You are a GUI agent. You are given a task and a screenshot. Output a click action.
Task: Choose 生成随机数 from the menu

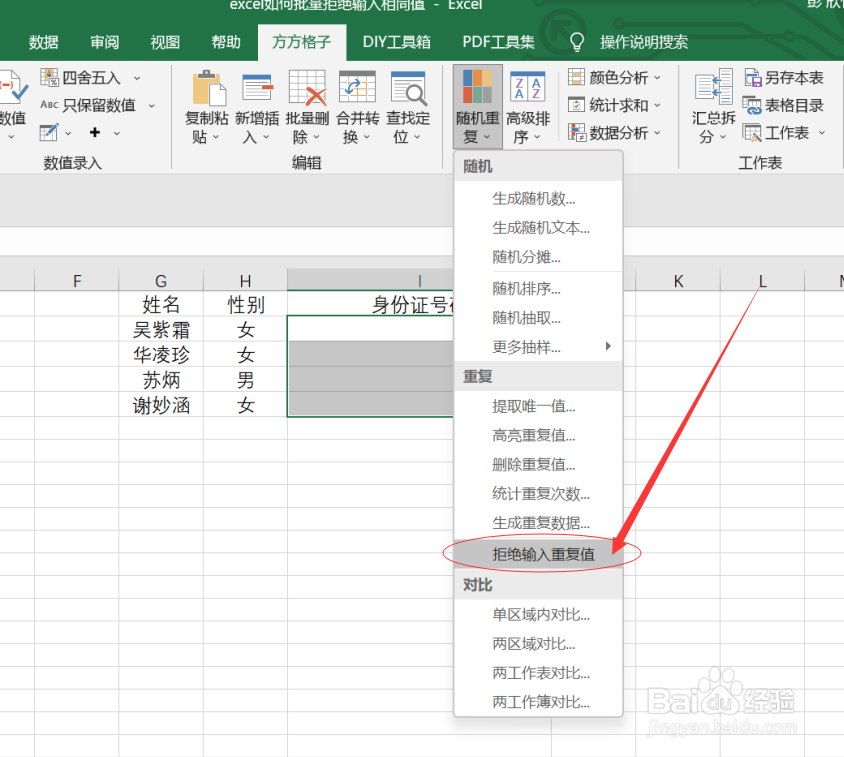click(538, 199)
